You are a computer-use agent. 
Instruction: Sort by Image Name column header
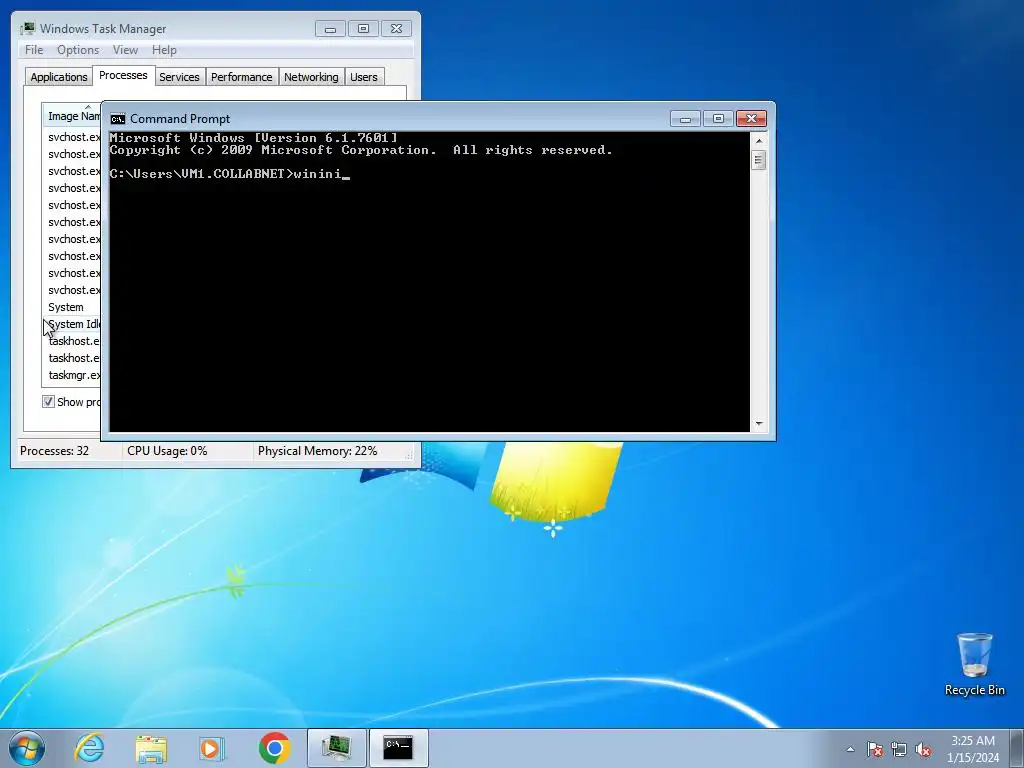tap(72, 116)
